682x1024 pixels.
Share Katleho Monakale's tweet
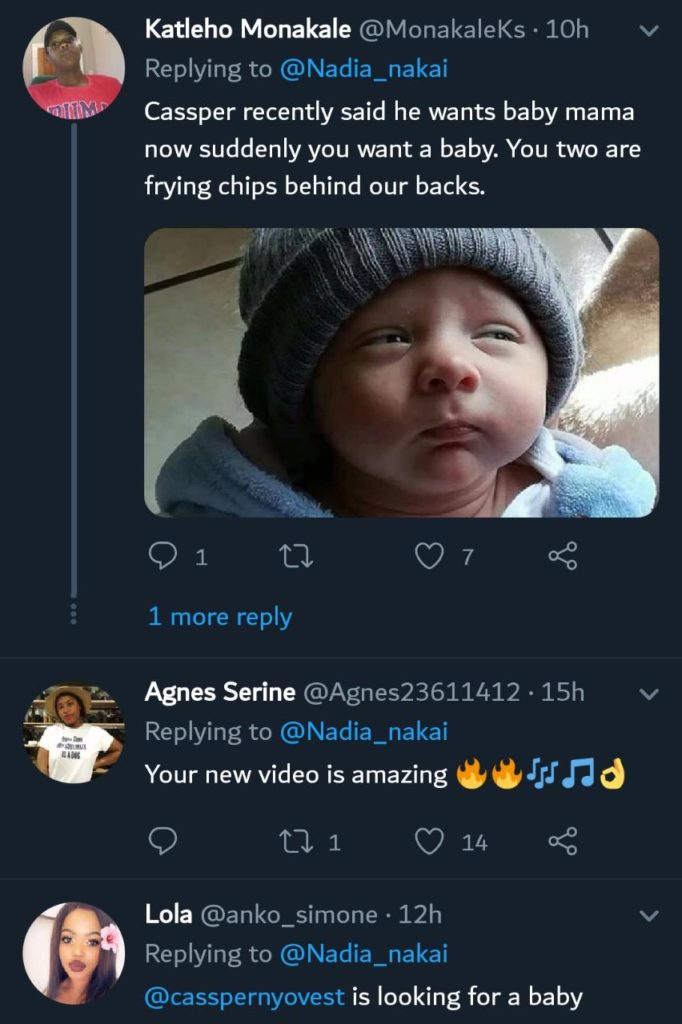point(563,557)
